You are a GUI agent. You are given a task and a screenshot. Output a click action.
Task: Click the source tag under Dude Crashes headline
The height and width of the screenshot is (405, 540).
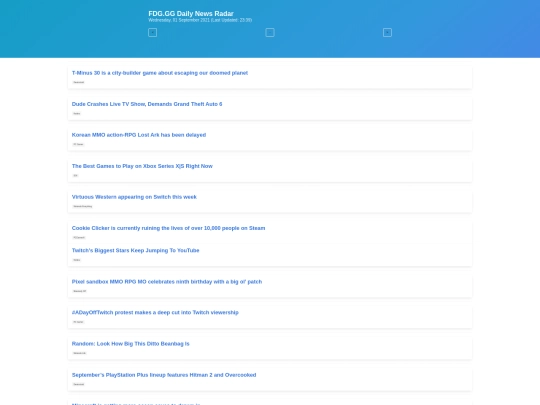tap(77, 114)
